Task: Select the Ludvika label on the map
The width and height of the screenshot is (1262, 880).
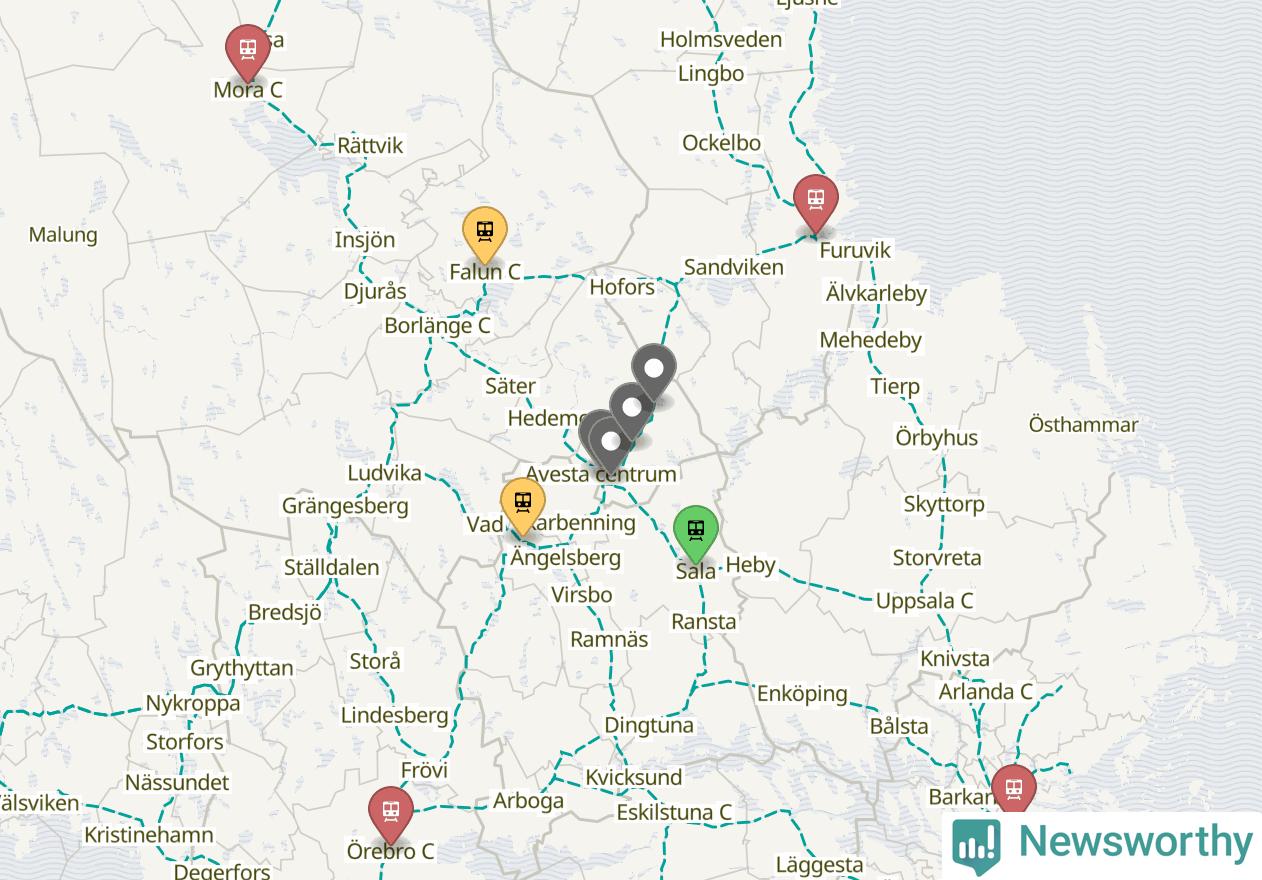Action: (384, 473)
